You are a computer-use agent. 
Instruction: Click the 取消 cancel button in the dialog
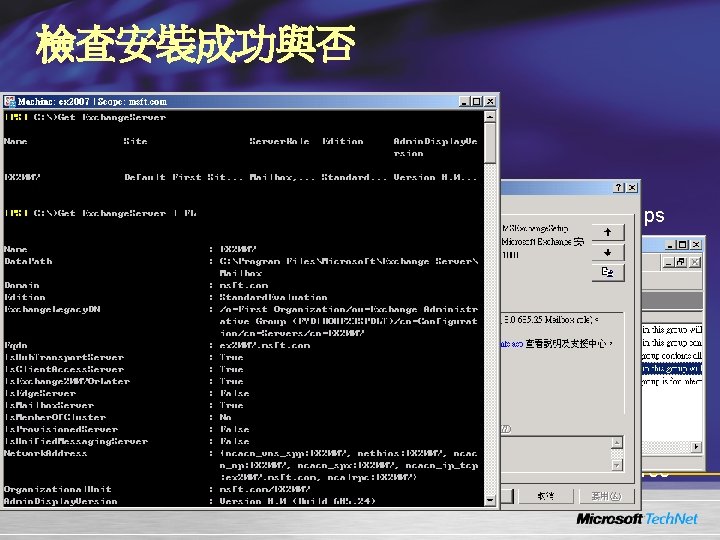[546, 496]
